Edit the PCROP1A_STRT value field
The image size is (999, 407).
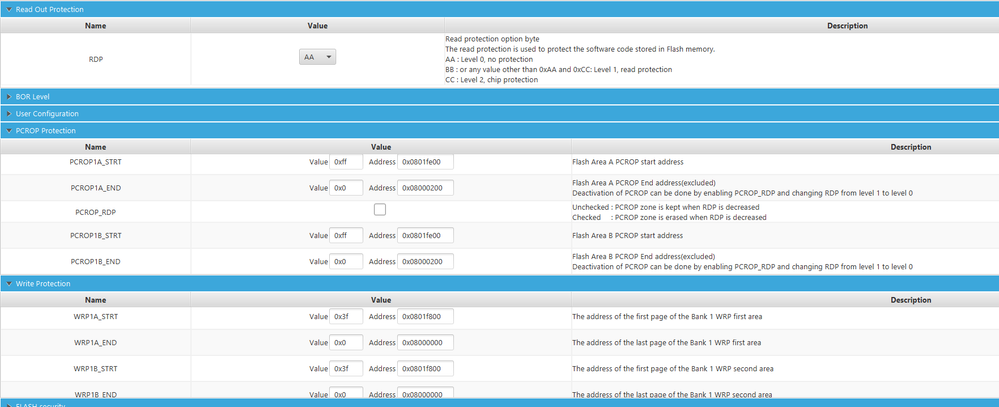click(x=346, y=162)
